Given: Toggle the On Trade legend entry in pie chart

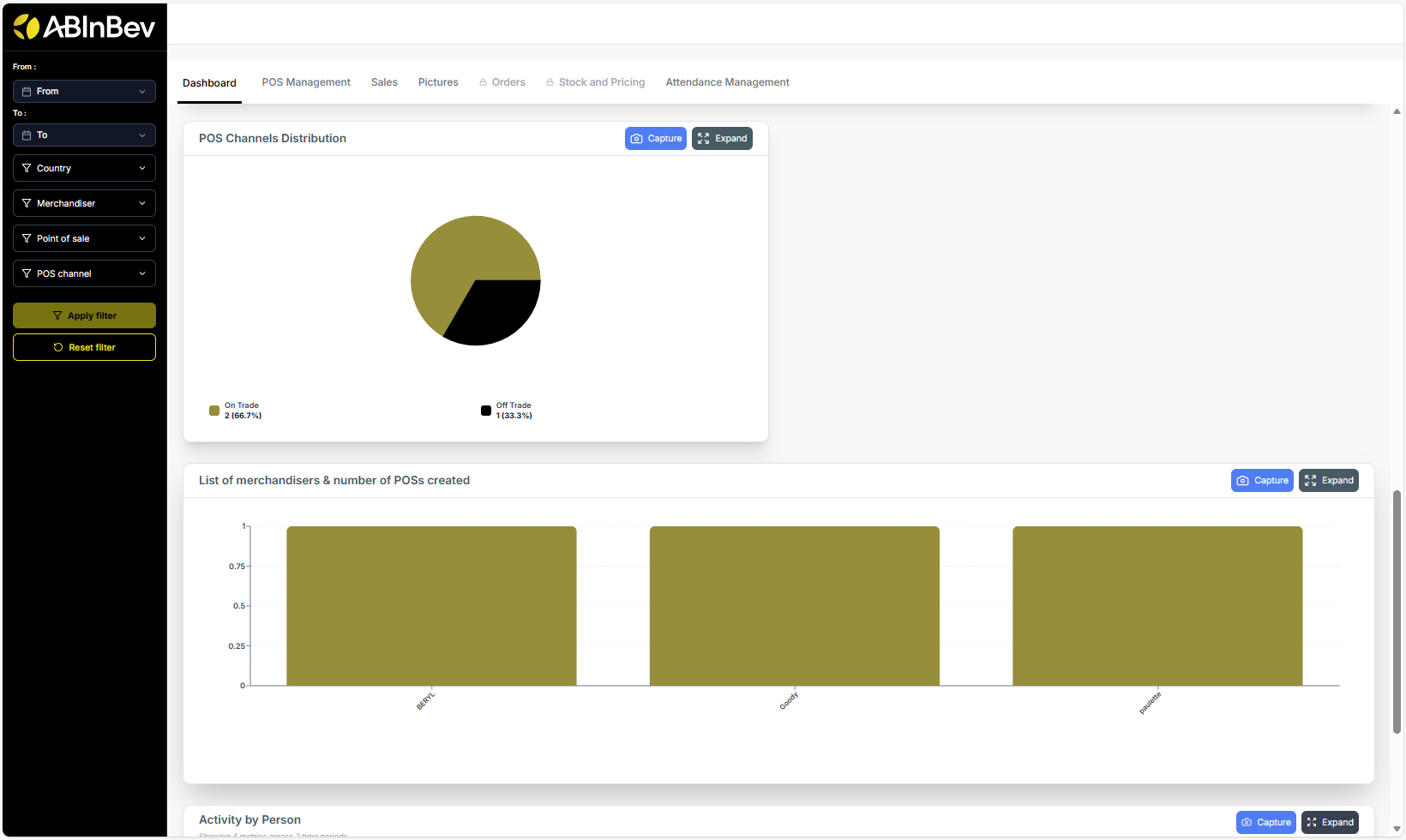Looking at the screenshot, I should (x=236, y=410).
